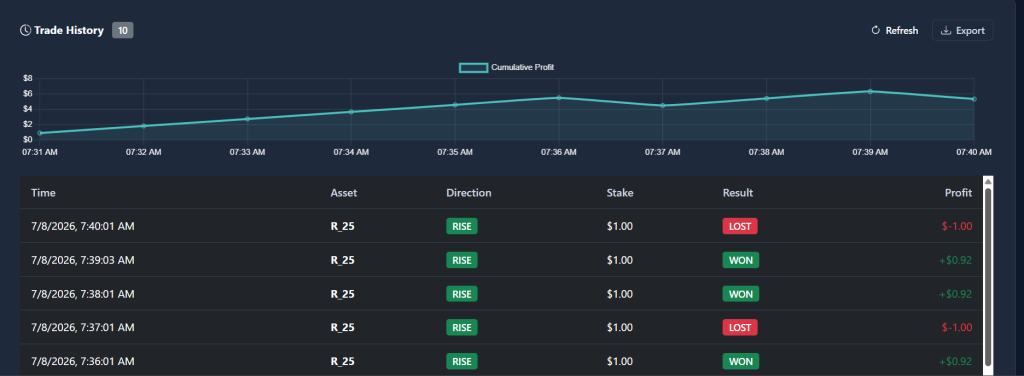The width and height of the screenshot is (1024, 376).
Task: Click the Asset column header
Action: point(344,193)
